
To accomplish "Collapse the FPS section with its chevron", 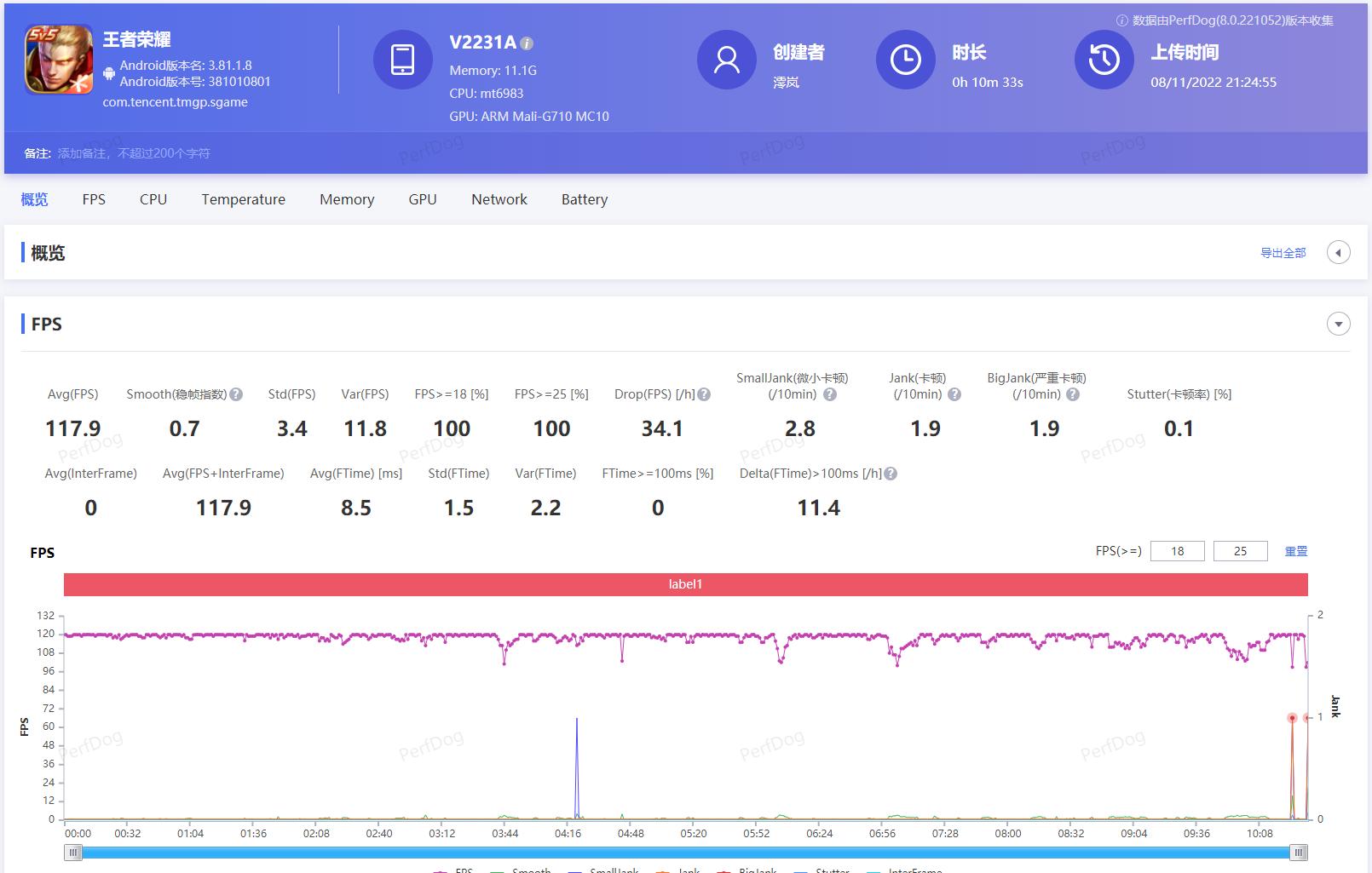I will pos(1338,325).
